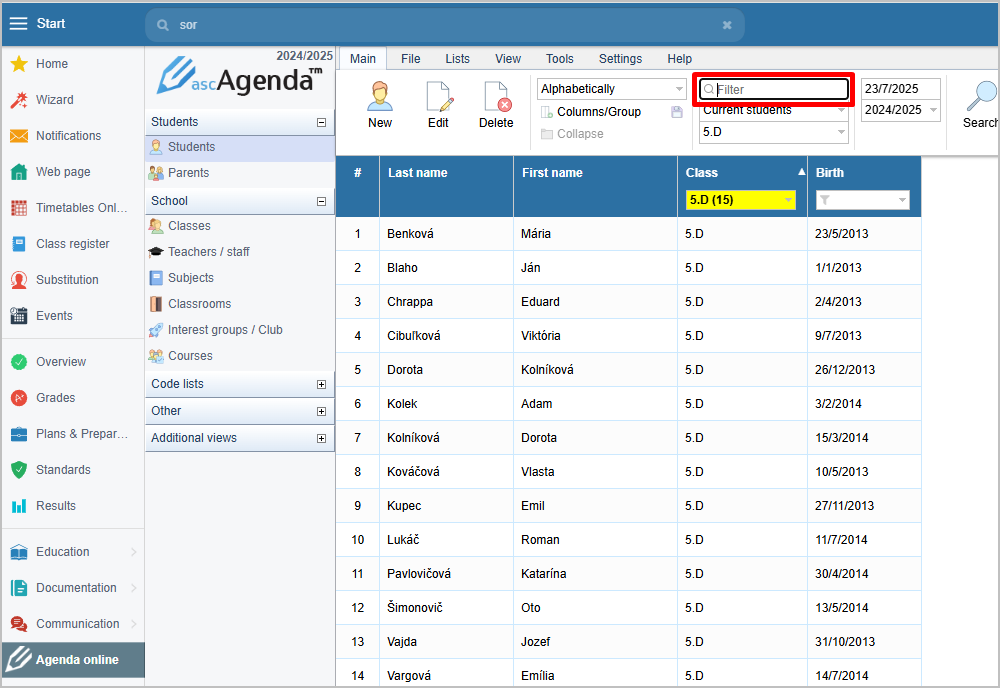Viewport: 1000px width, 688px height.
Task: Open the Birth column filter dropdown
Action: (x=863, y=200)
